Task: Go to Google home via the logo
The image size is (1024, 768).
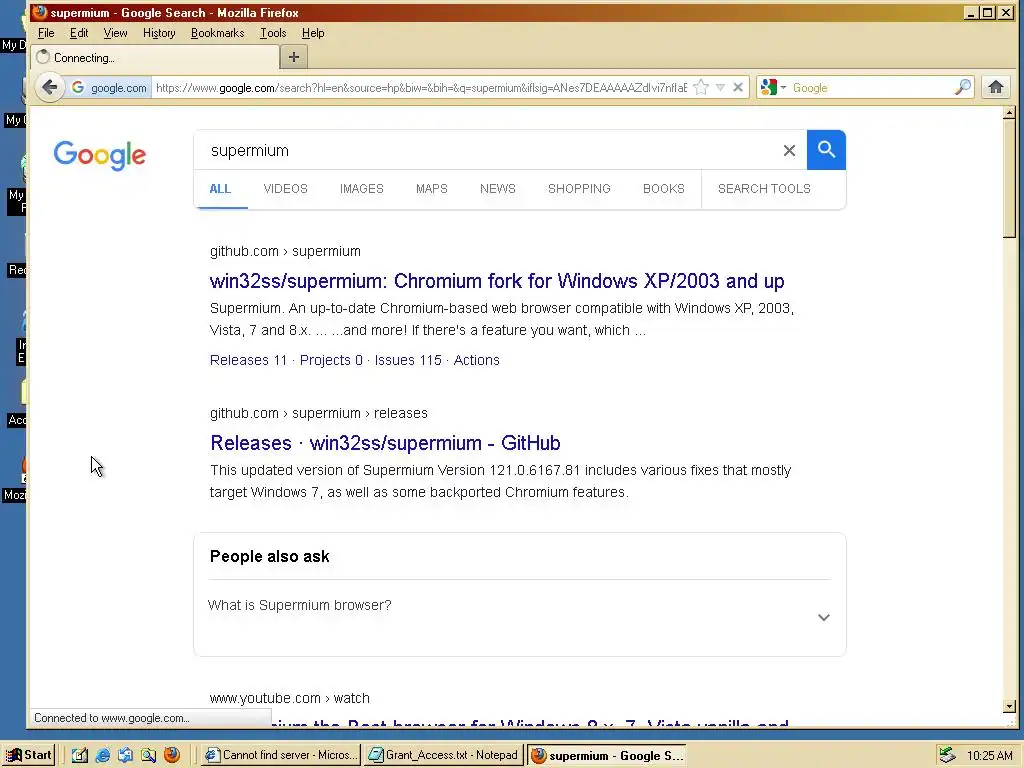Action: click(x=100, y=155)
